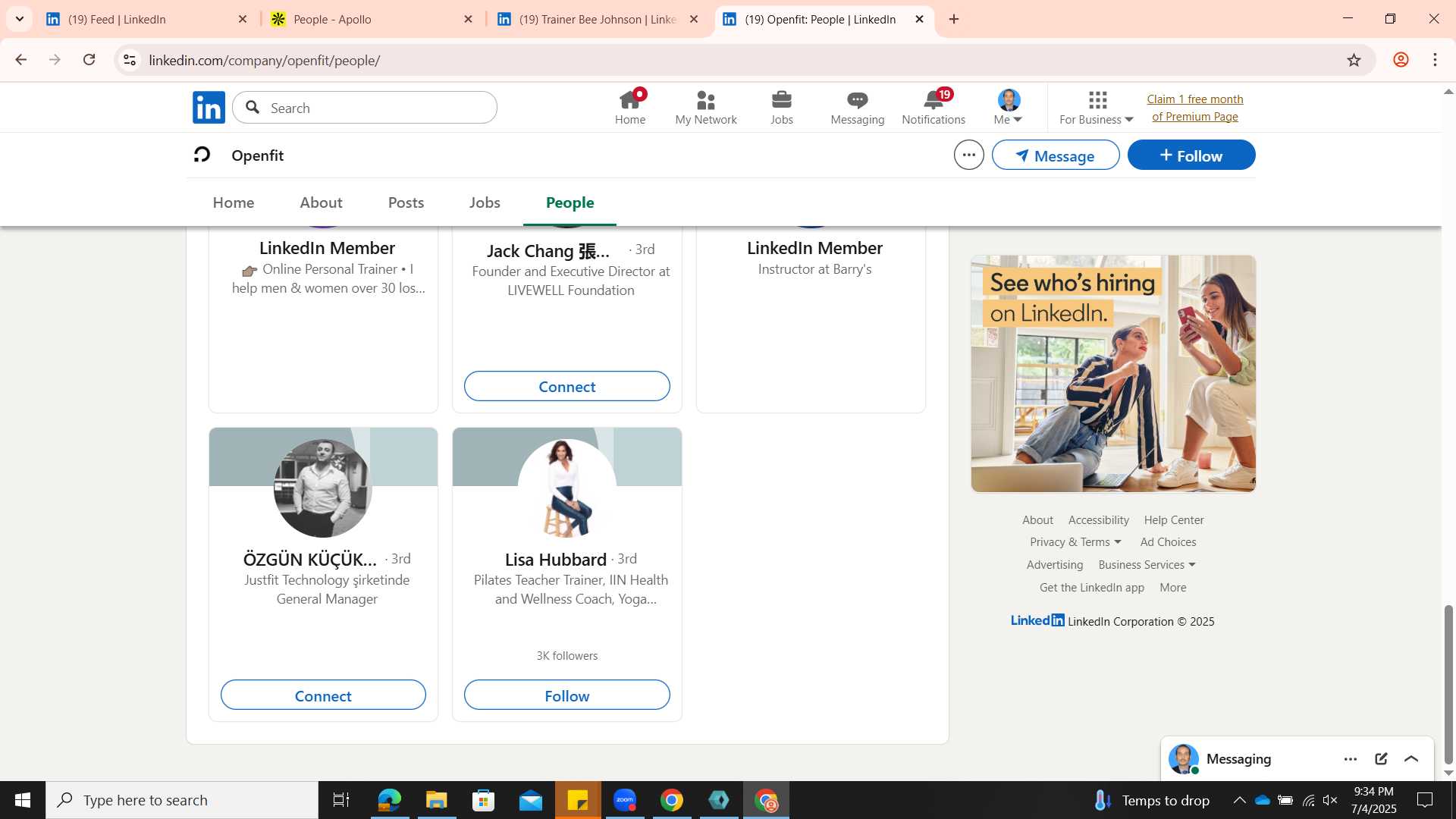Select the Openfit People tab
Image resolution: width=1456 pixels, height=819 pixels.
pos(570,202)
